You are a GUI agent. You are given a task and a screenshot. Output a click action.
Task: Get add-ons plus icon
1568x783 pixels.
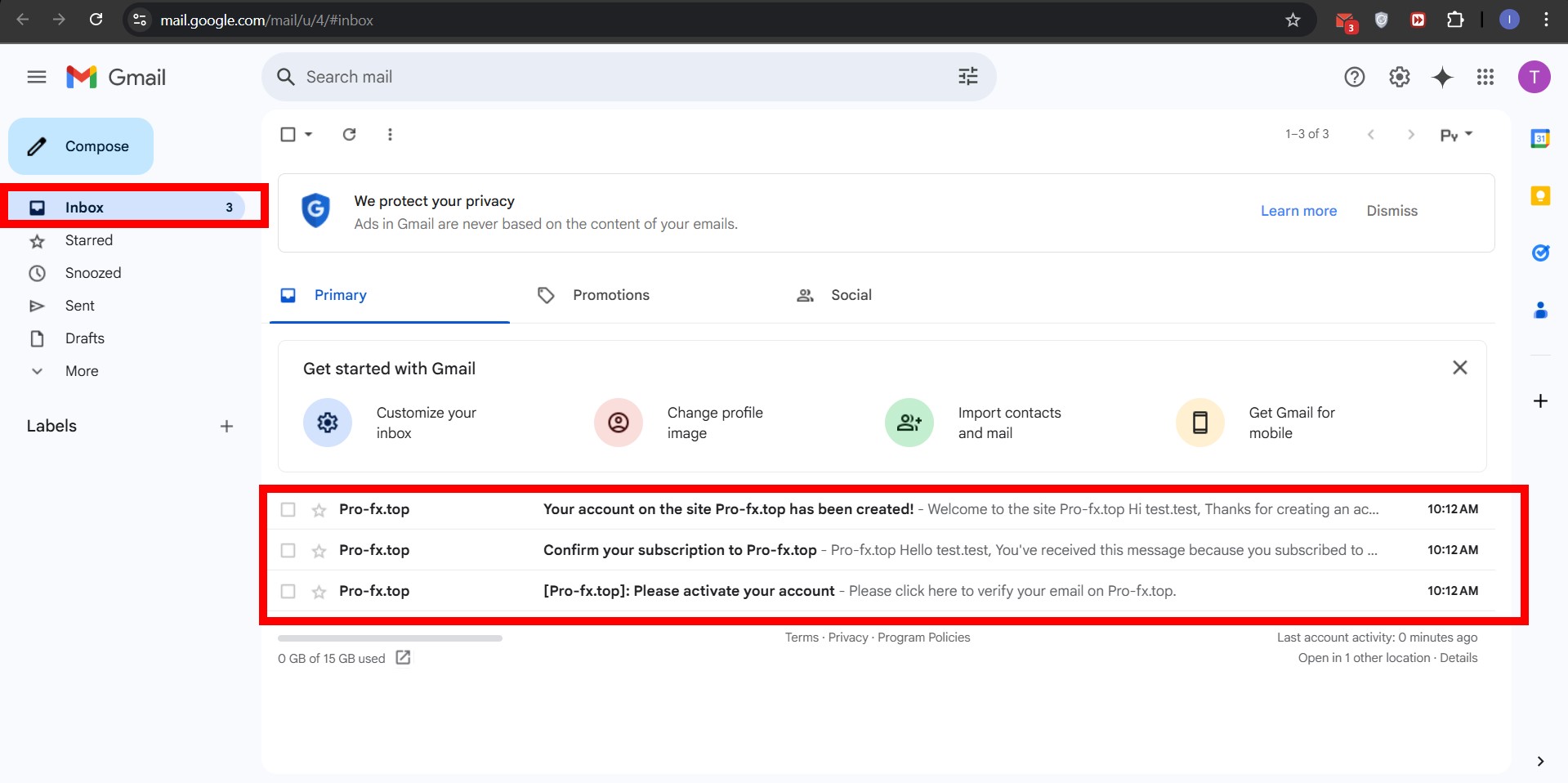point(1540,400)
